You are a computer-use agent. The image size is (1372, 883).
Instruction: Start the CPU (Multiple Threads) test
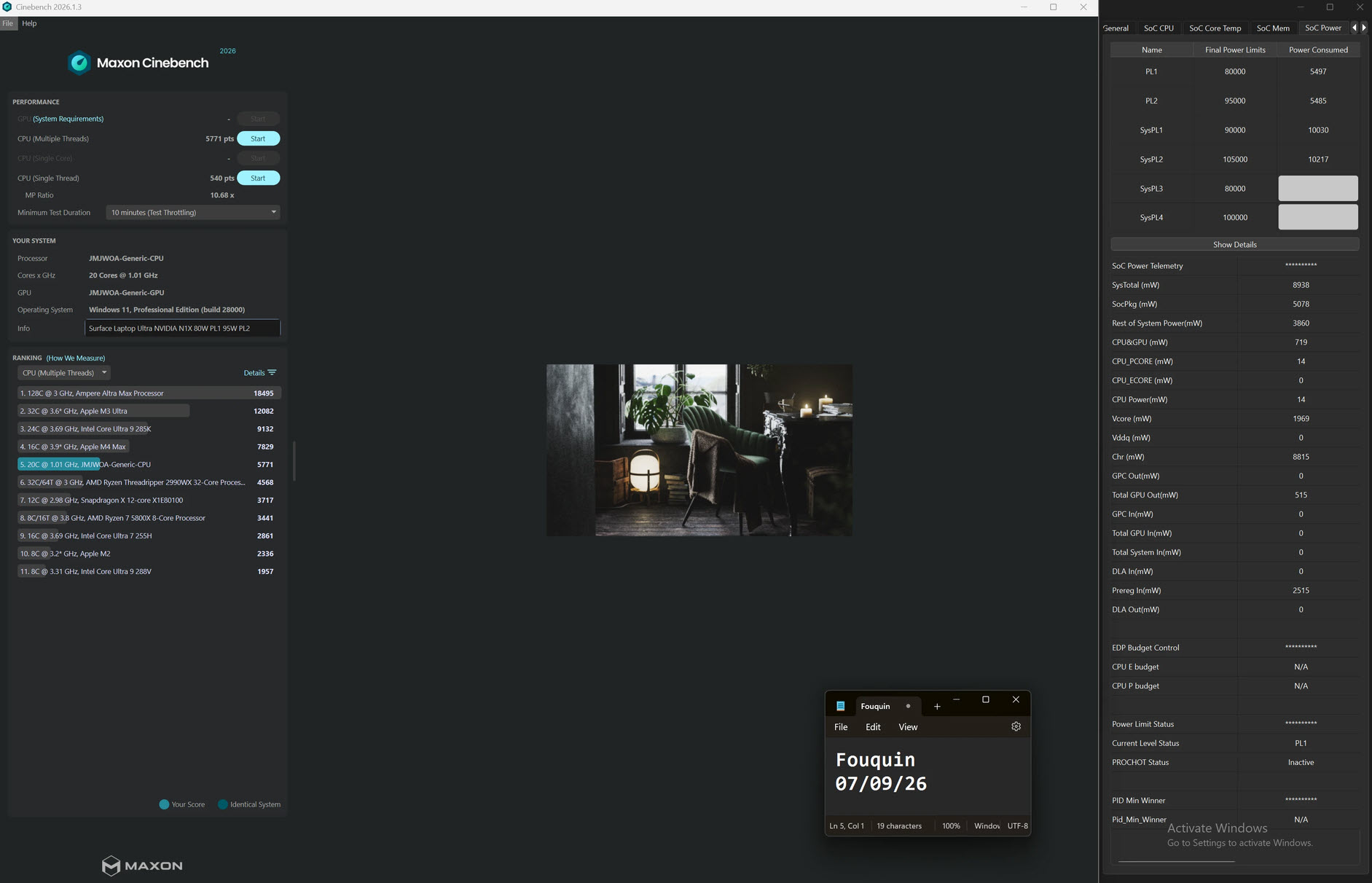click(258, 138)
